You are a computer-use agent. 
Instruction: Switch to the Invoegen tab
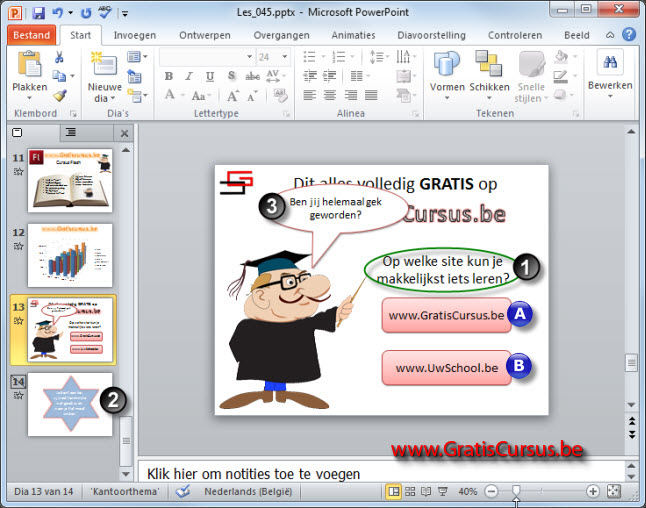pos(135,35)
